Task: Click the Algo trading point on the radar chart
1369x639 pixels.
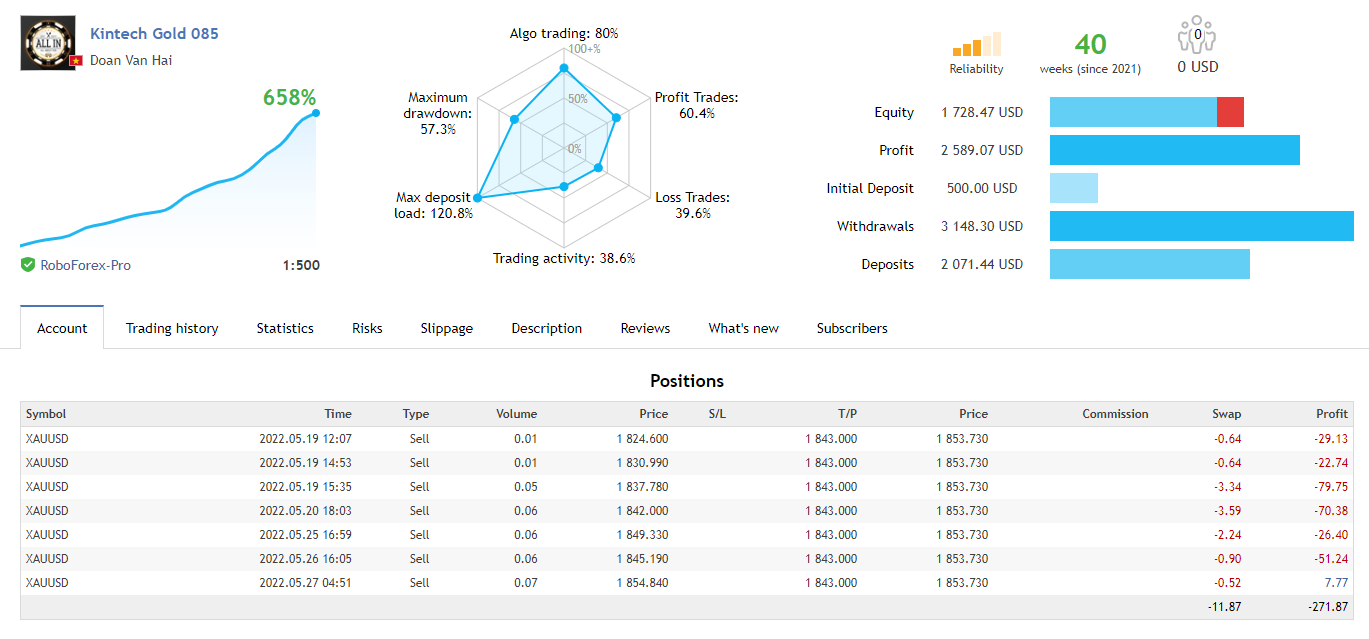Action: click(564, 69)
